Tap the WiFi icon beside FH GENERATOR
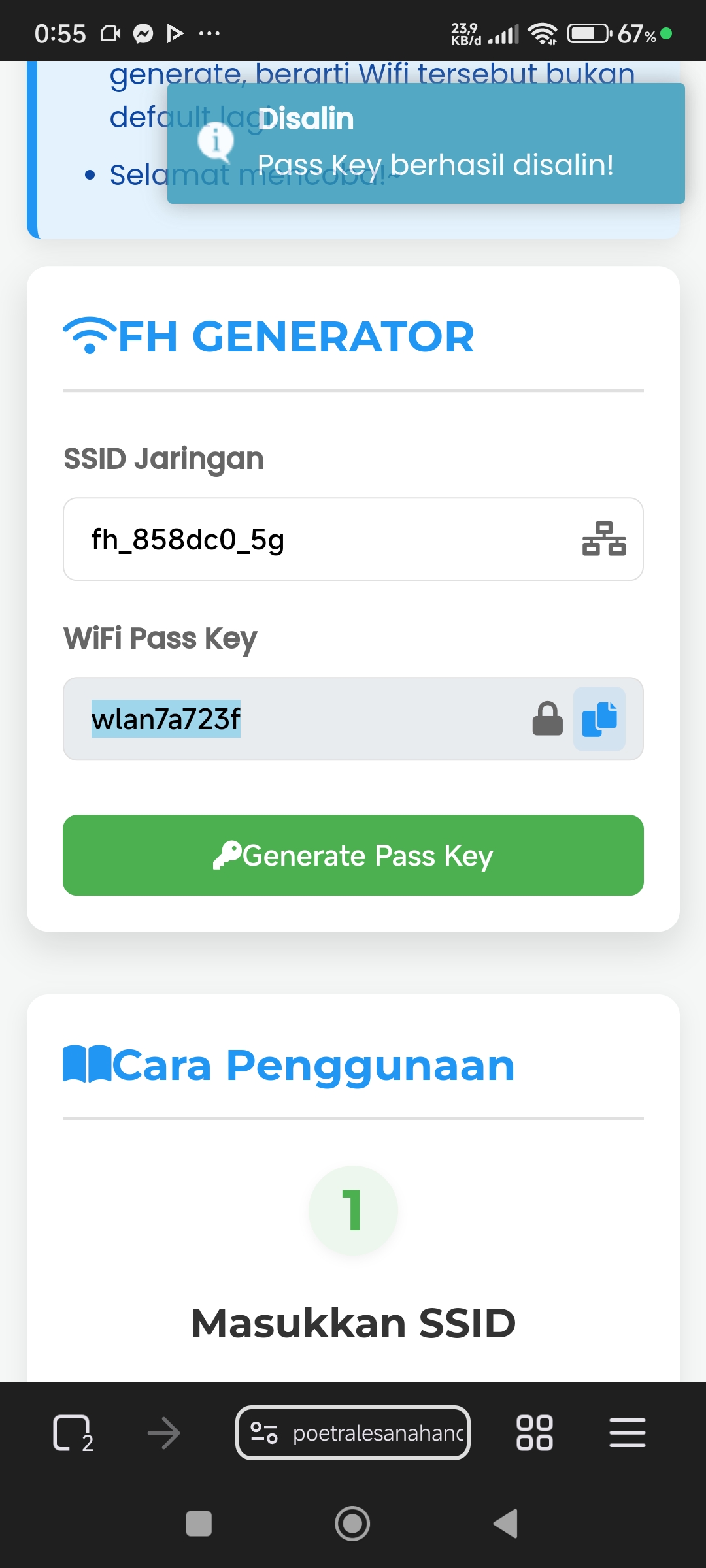 click(90, 335)
